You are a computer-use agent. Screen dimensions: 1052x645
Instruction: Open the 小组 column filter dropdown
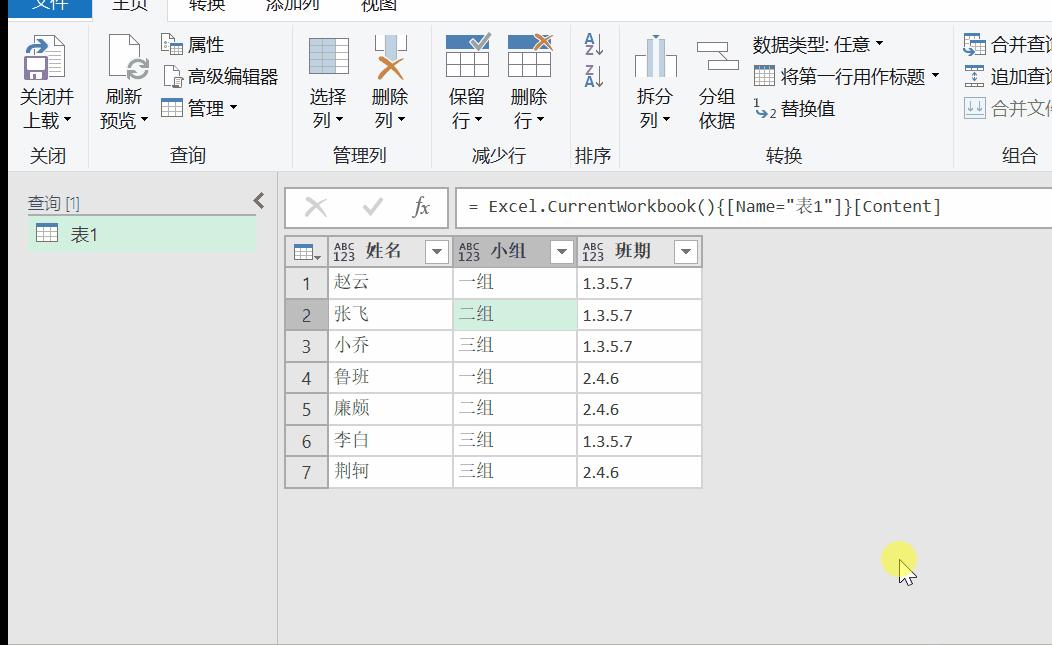click(x=560, y=251)
